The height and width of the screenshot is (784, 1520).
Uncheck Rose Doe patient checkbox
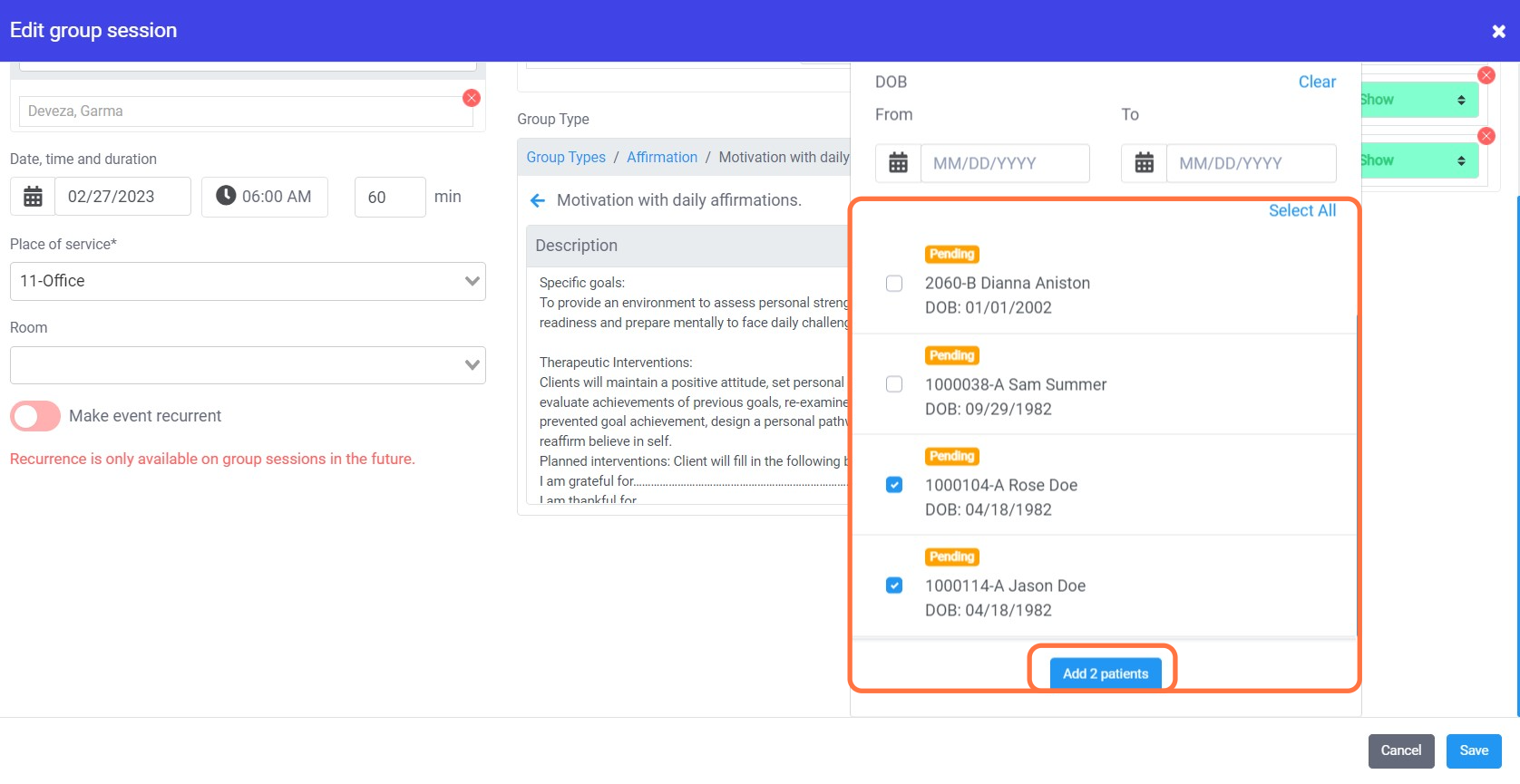pos(894,485)
